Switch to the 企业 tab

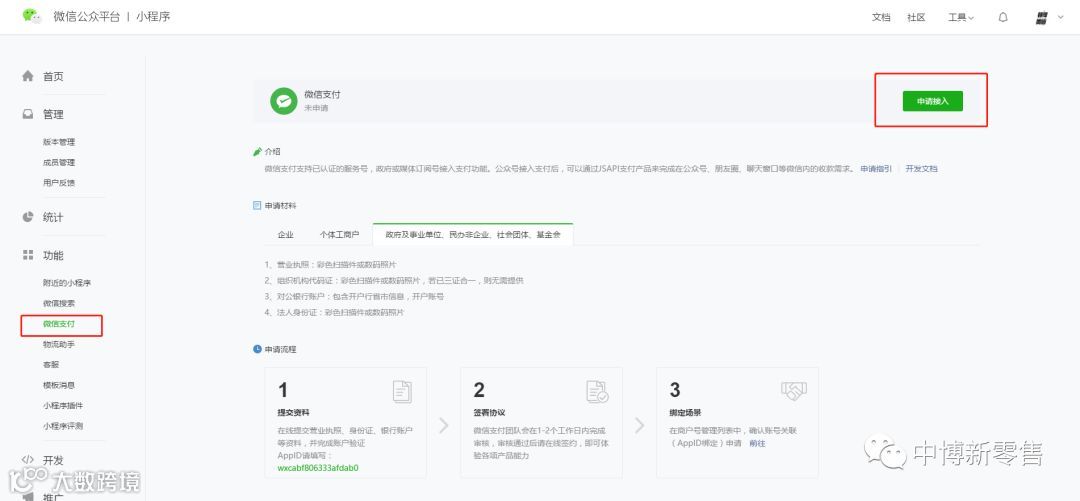[286, 235]
